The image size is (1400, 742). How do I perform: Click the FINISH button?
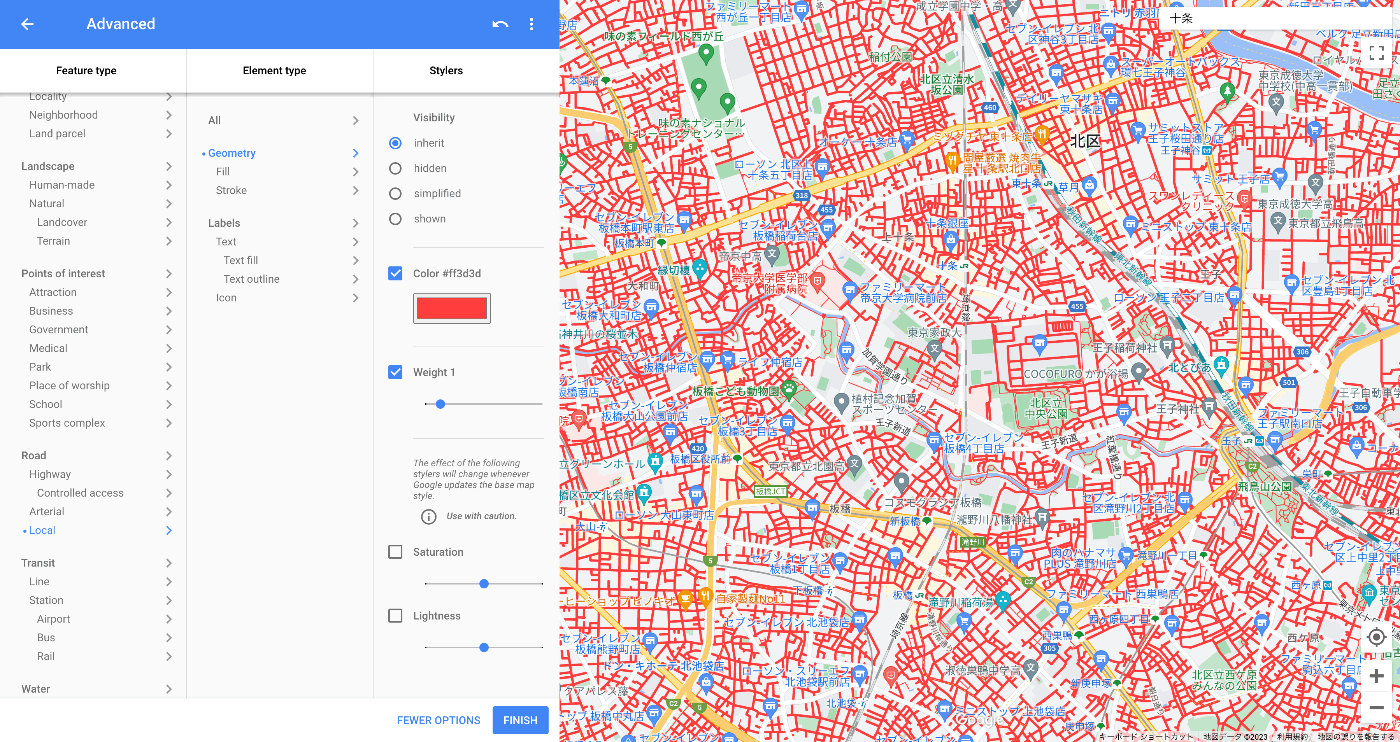pos(520,720)
